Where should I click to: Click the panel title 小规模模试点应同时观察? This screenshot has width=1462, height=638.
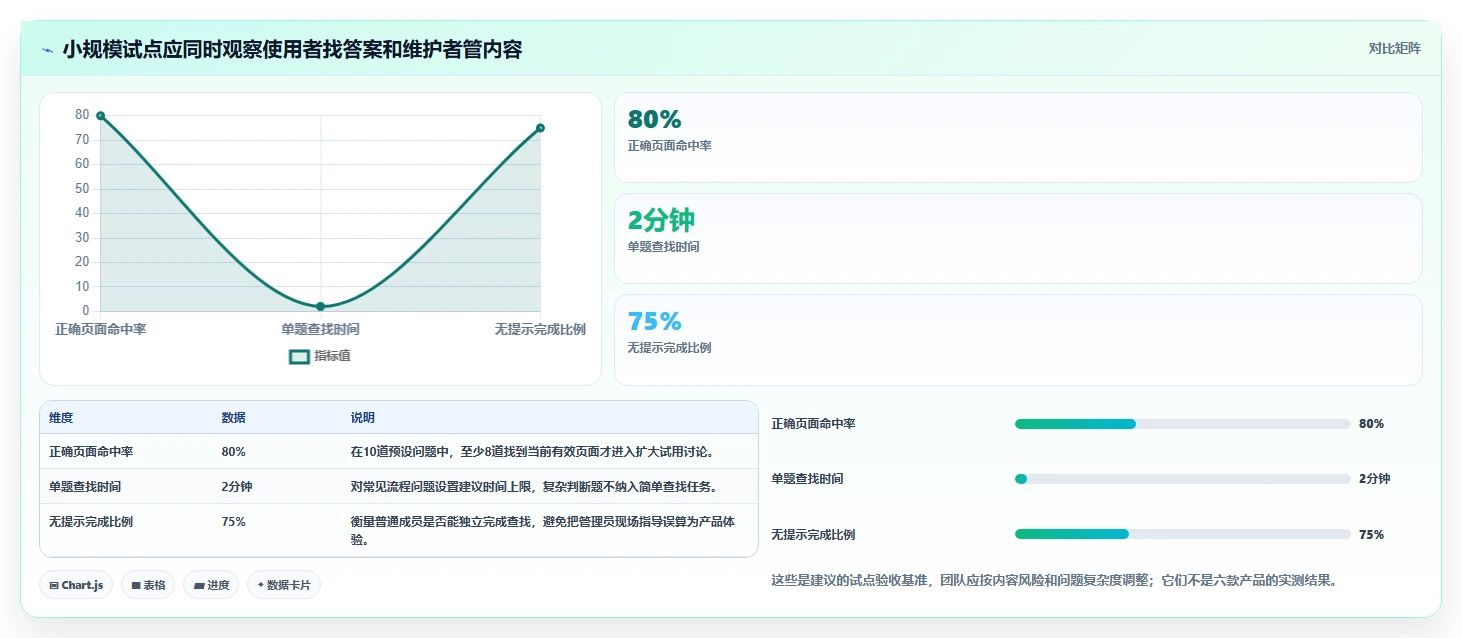click(292, 50)
